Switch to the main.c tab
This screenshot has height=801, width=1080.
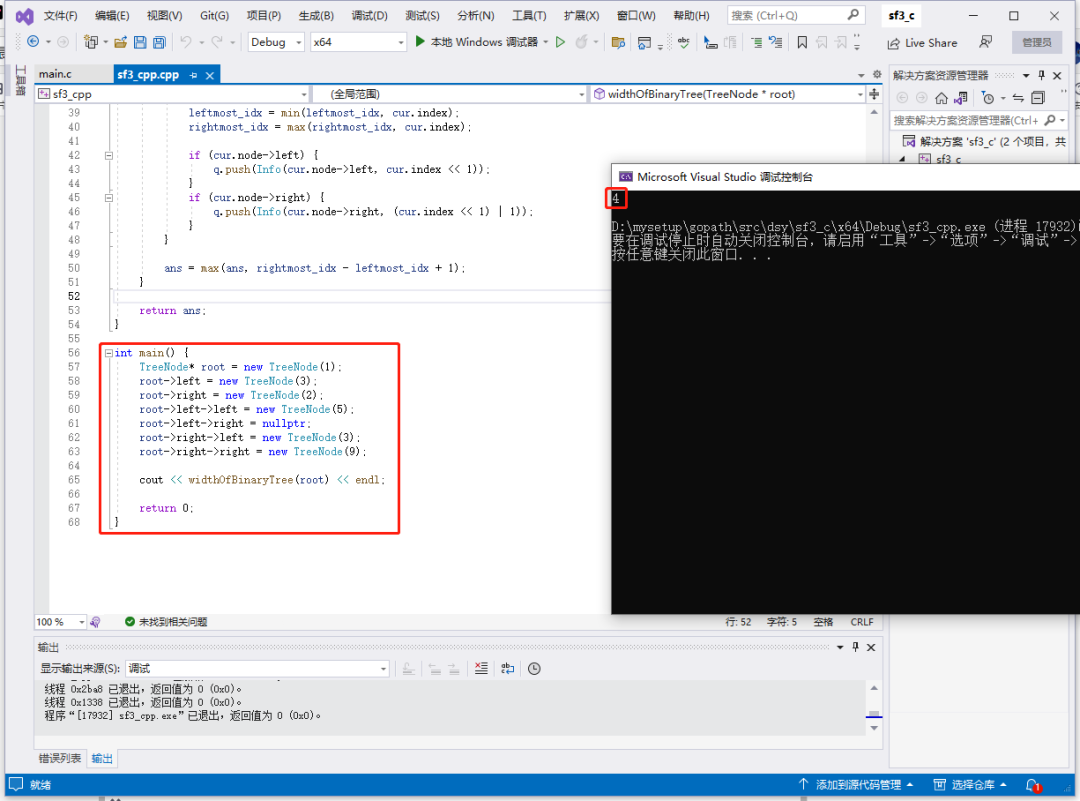pyautogui.click(x=55, y=74)
